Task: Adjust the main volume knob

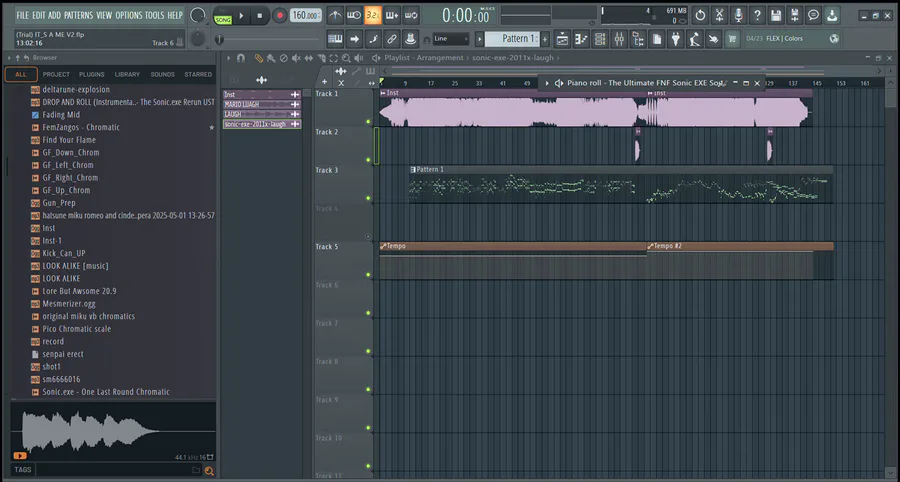Action: pos(197,16)
